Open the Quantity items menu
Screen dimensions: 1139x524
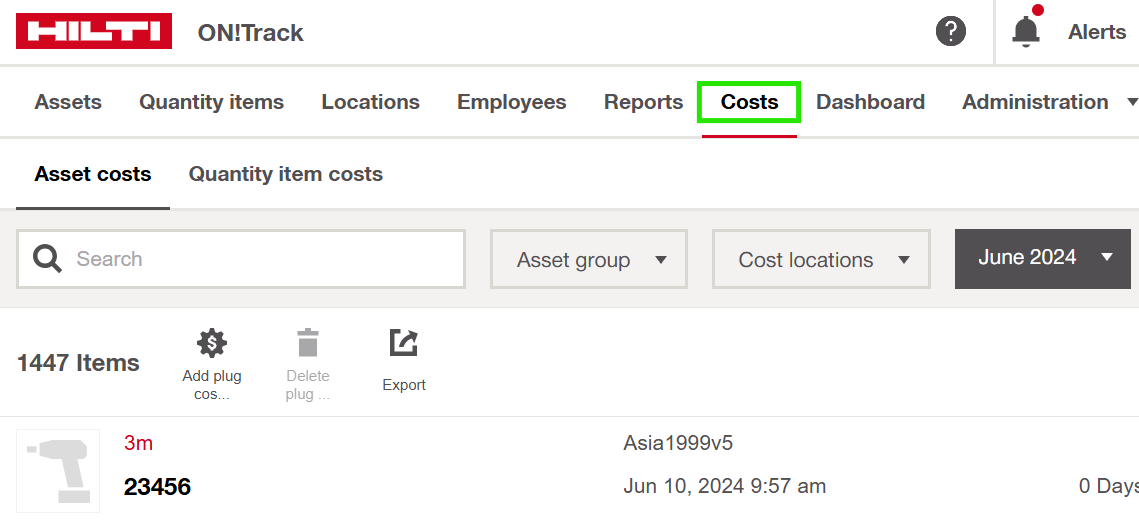(x=211, y=102)
